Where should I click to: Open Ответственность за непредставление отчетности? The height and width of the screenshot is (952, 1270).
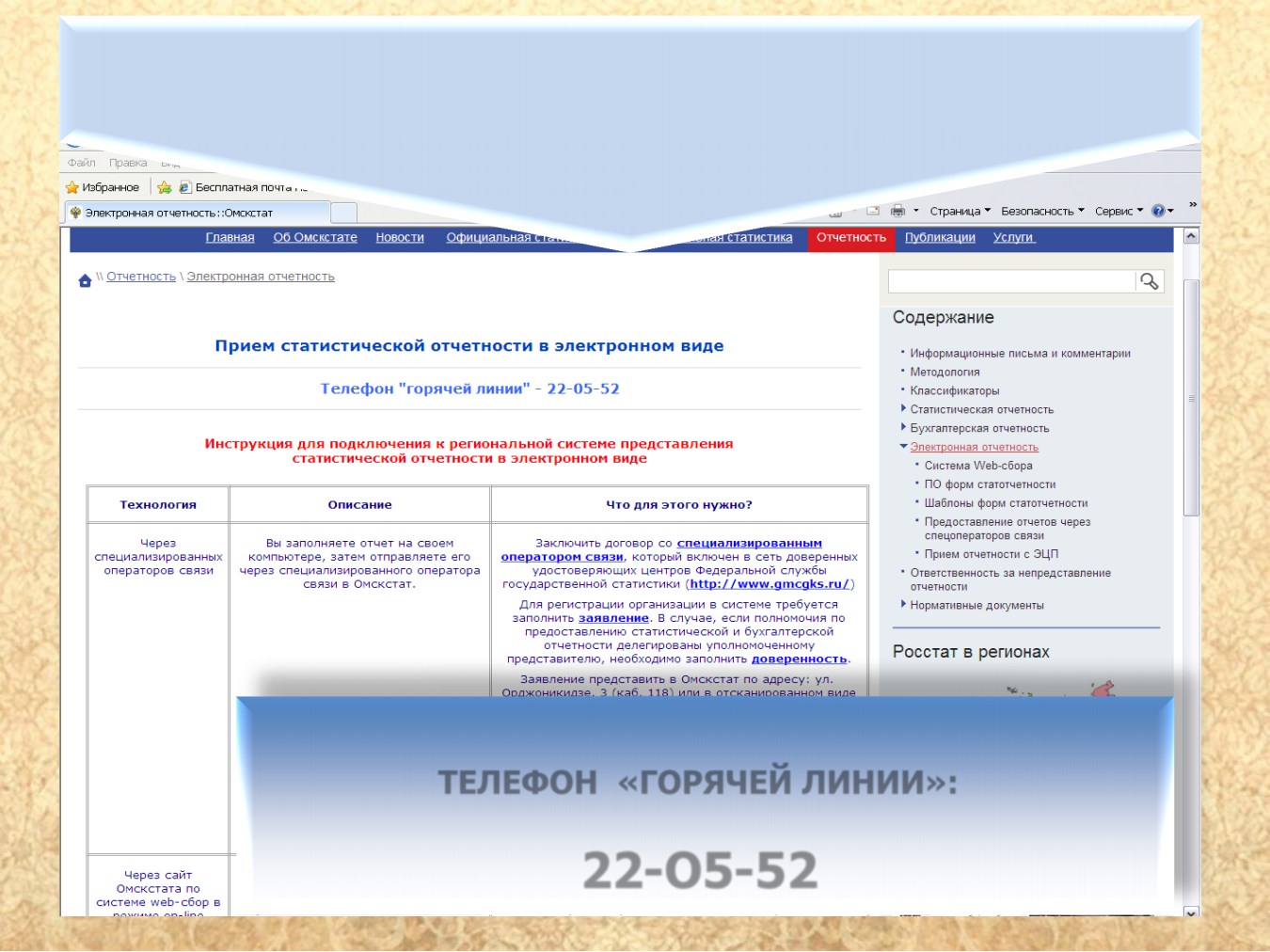(x=1010, y=579)
